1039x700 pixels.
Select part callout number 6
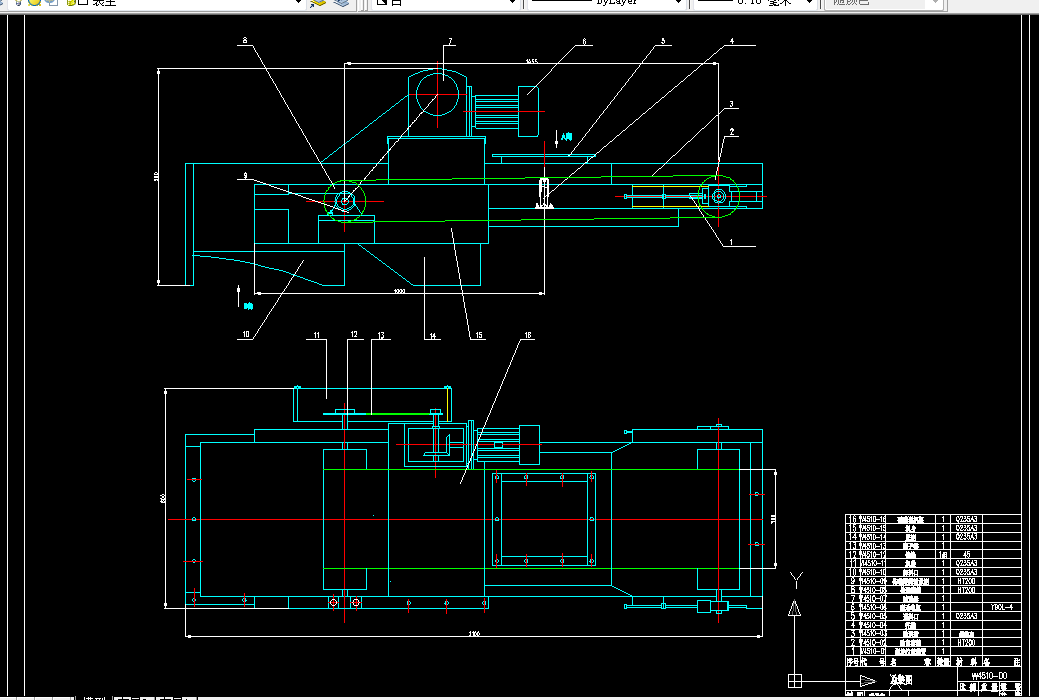click(584, 41)
